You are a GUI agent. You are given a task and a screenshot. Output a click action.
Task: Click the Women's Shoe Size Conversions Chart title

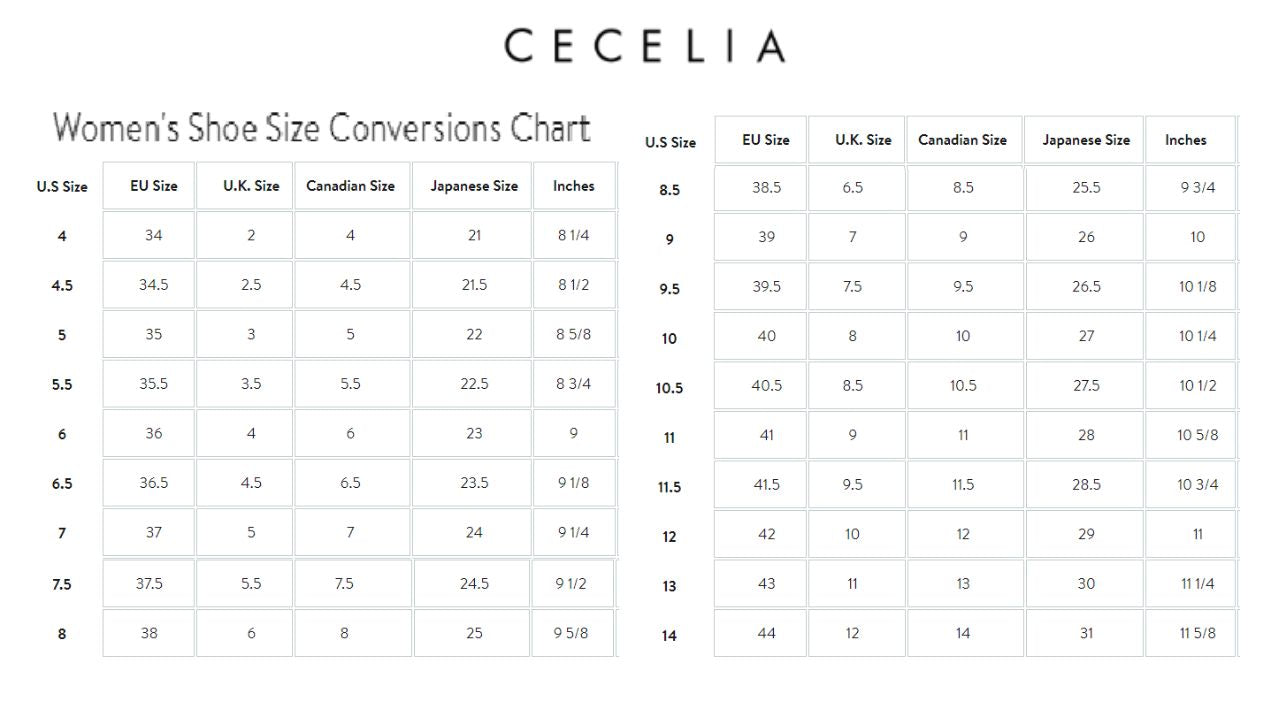coord(321,128)
